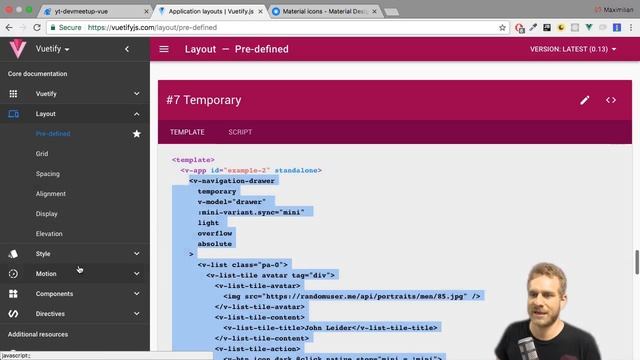Reload the current page

(37, 27)
